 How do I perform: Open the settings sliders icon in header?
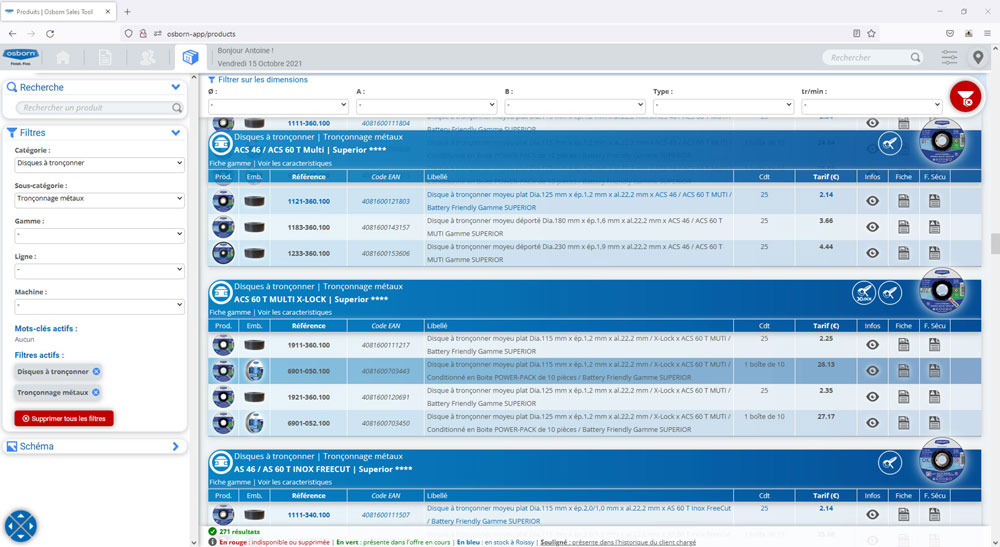[x=949, y=57]
